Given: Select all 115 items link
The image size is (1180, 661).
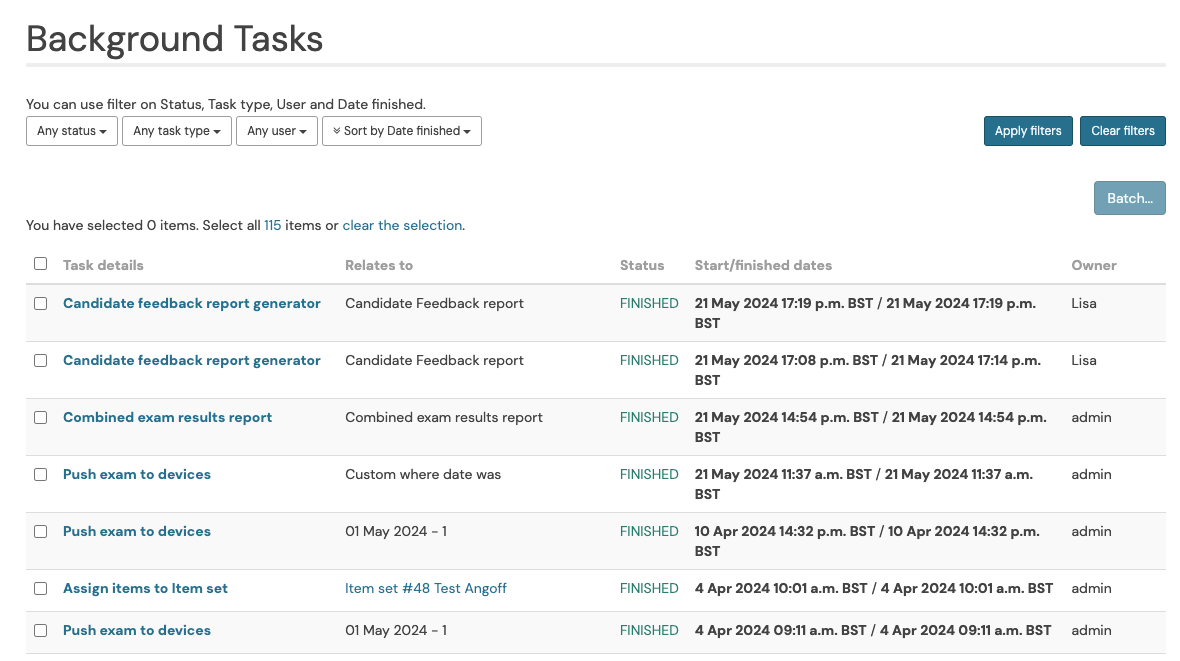Looking at the screenshot, I should click(272, 226).
